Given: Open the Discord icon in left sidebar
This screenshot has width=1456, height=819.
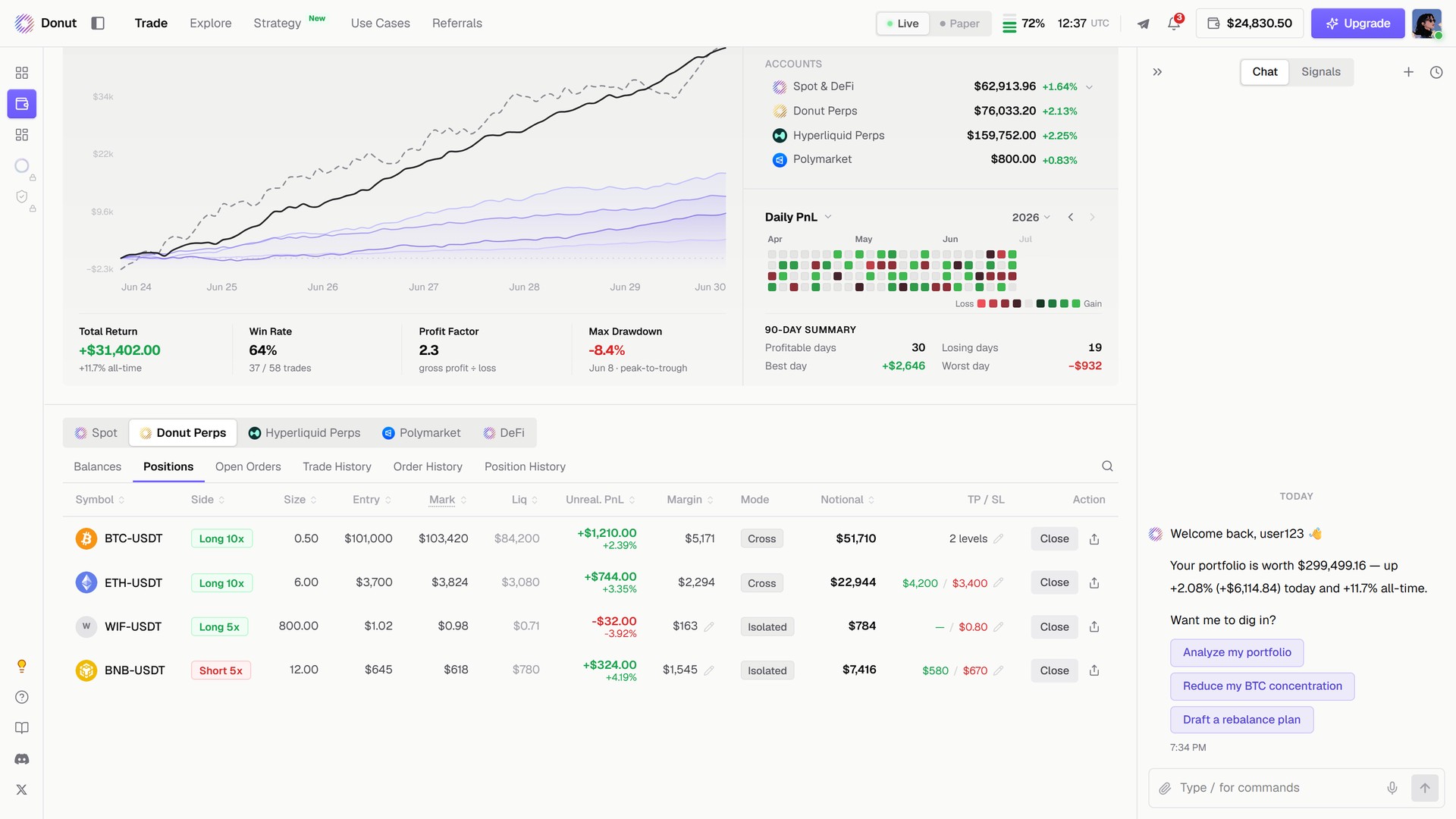Looking at the screenshot, I should click(x=22, y=759).
